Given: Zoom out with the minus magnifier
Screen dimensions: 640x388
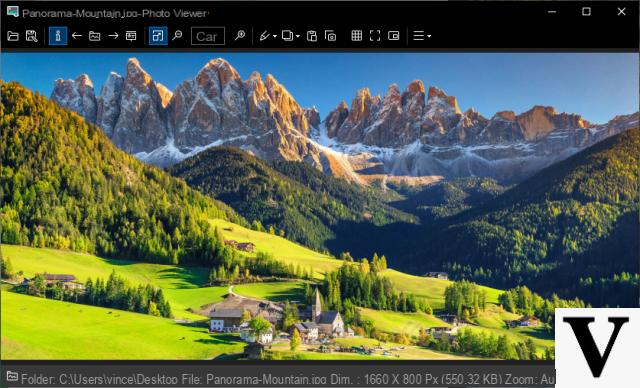Looking at the screenshot, I should (x=177, y=35).
